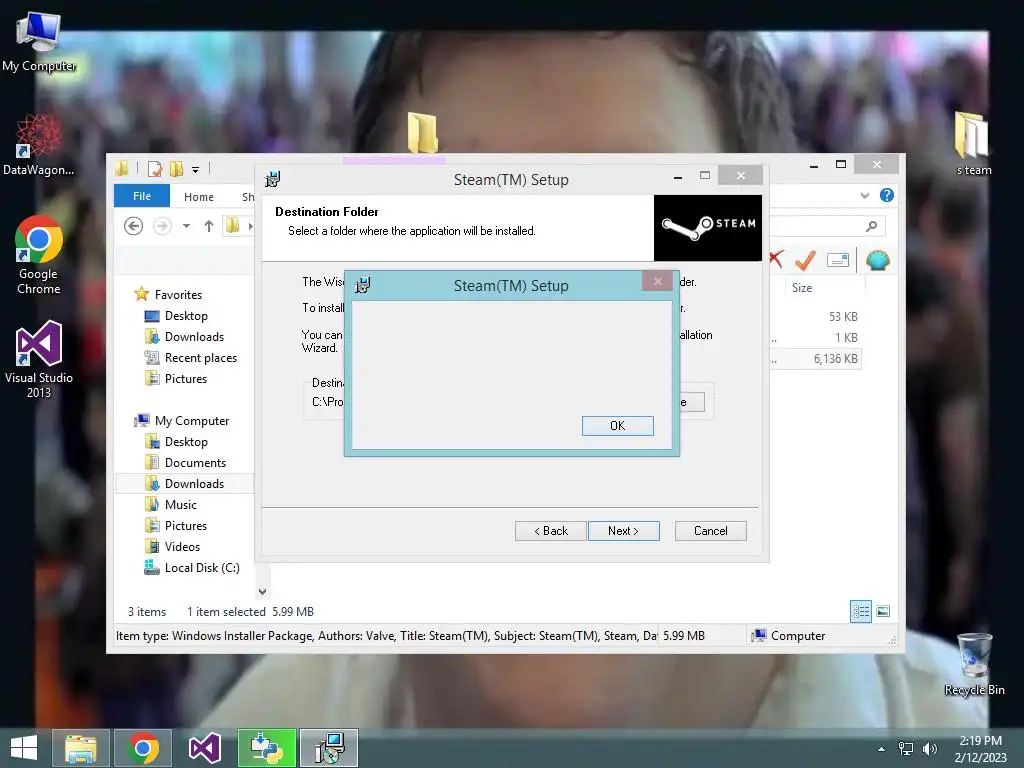Switch to the Home ribbon tab
The height and width of the screenshot is (768, 1024).
click(199, 197)
